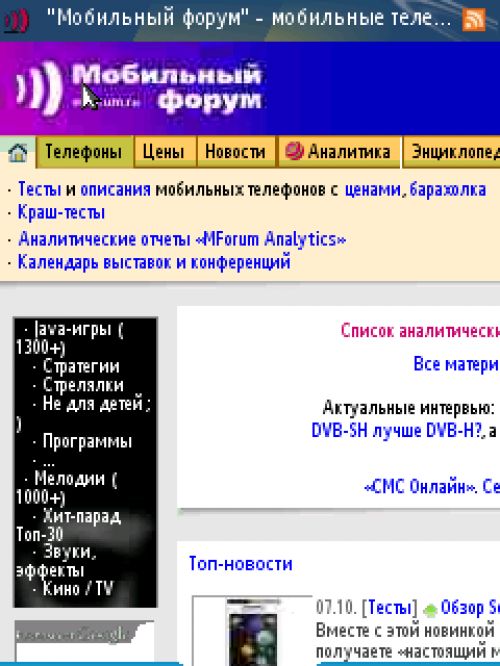This screenshot has height=666, width=500.
Task: Select the Аналитика tab
Action: point(339,152)
